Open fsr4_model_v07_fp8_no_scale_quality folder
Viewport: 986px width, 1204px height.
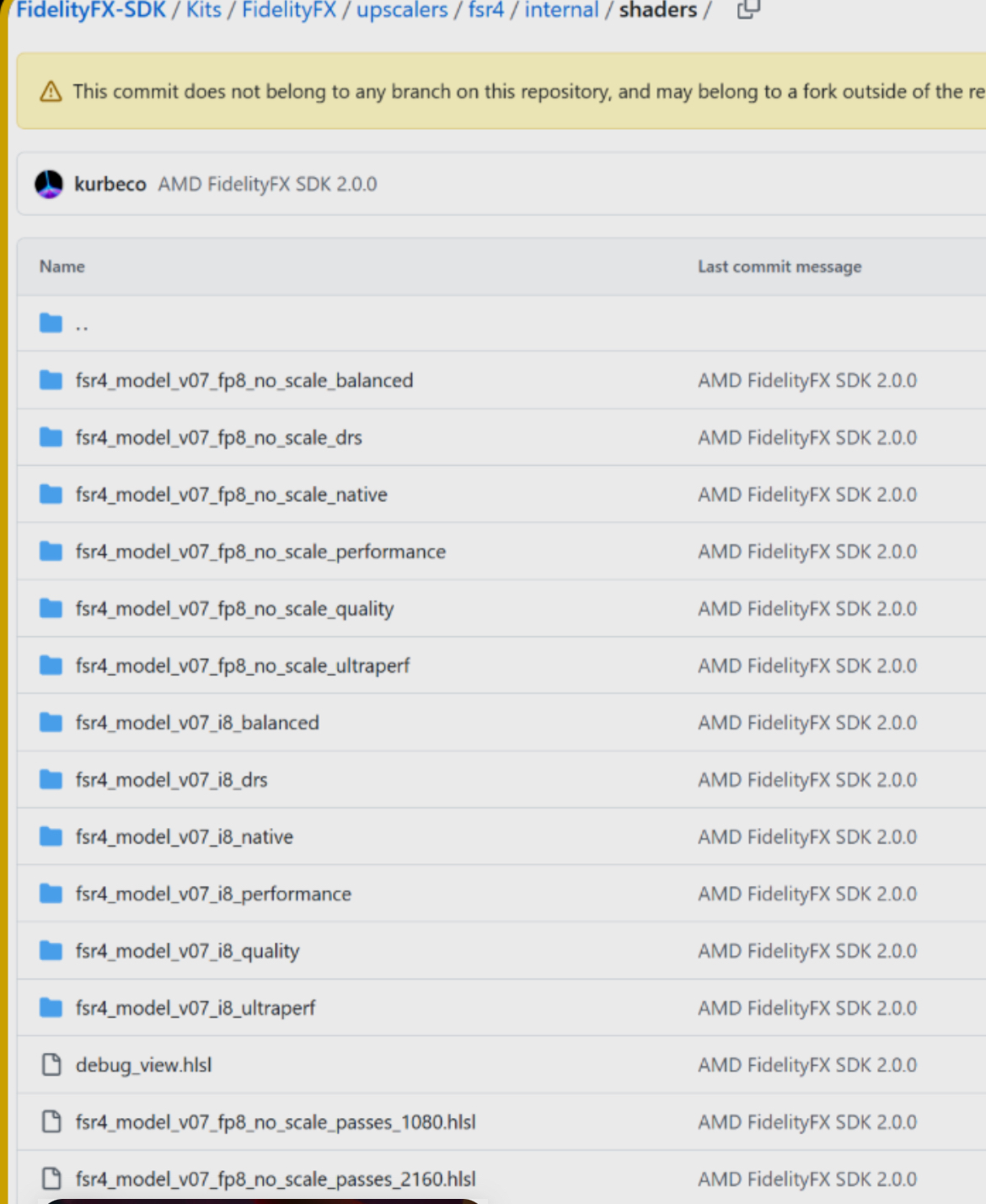pyautogui.click(x=234, y=609)
